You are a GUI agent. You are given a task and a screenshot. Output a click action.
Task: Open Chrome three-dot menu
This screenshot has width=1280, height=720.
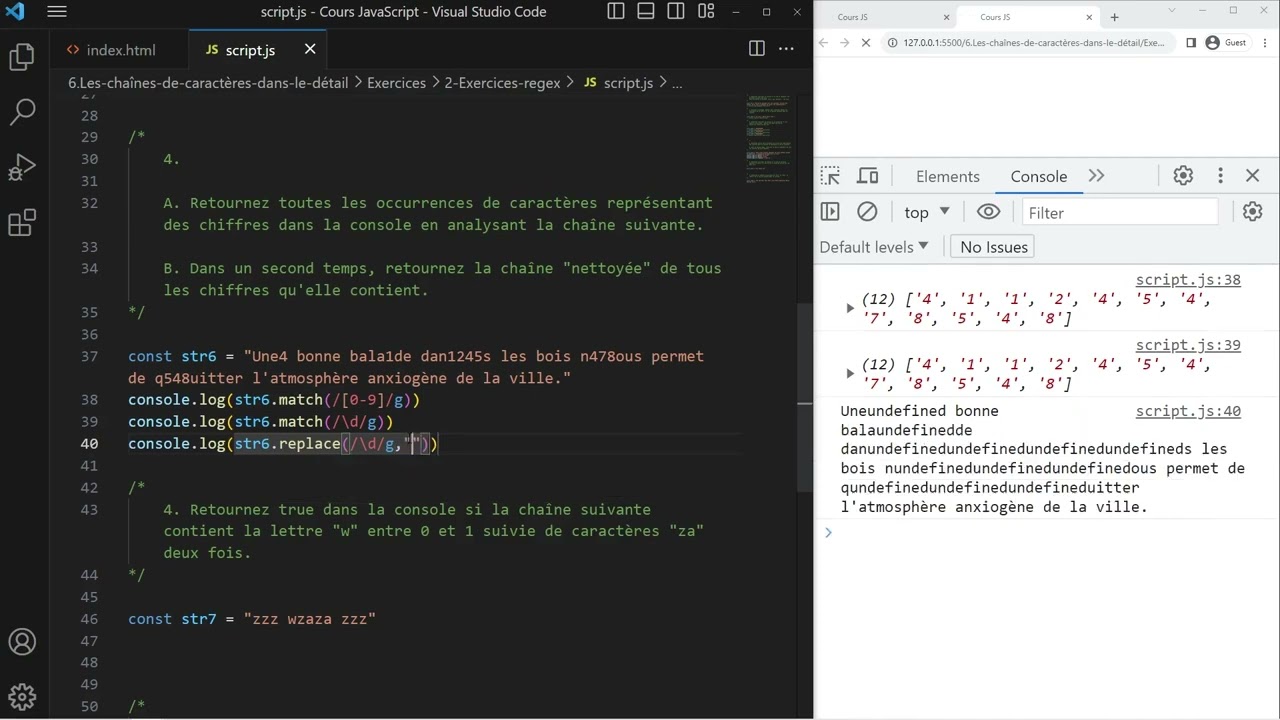pos(1265,43)
